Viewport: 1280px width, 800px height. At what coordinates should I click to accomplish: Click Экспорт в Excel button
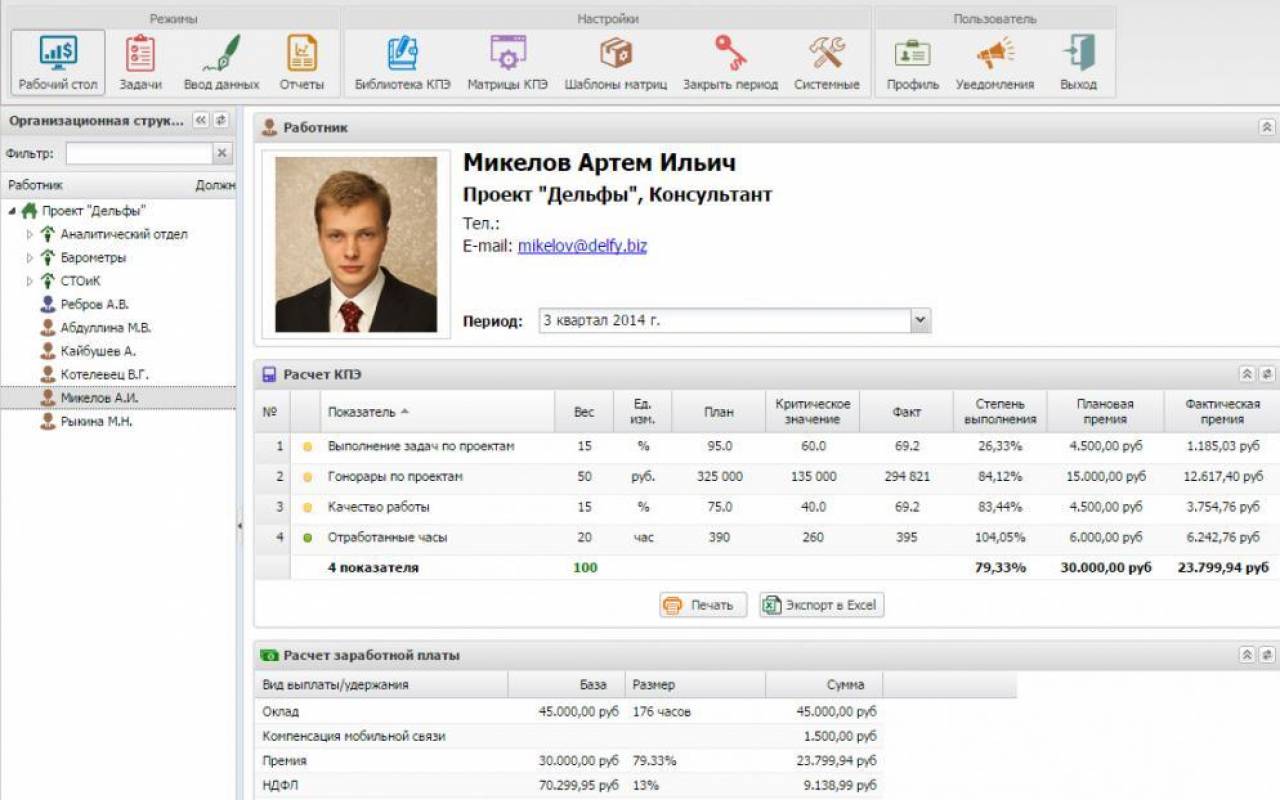click(821, 605)
